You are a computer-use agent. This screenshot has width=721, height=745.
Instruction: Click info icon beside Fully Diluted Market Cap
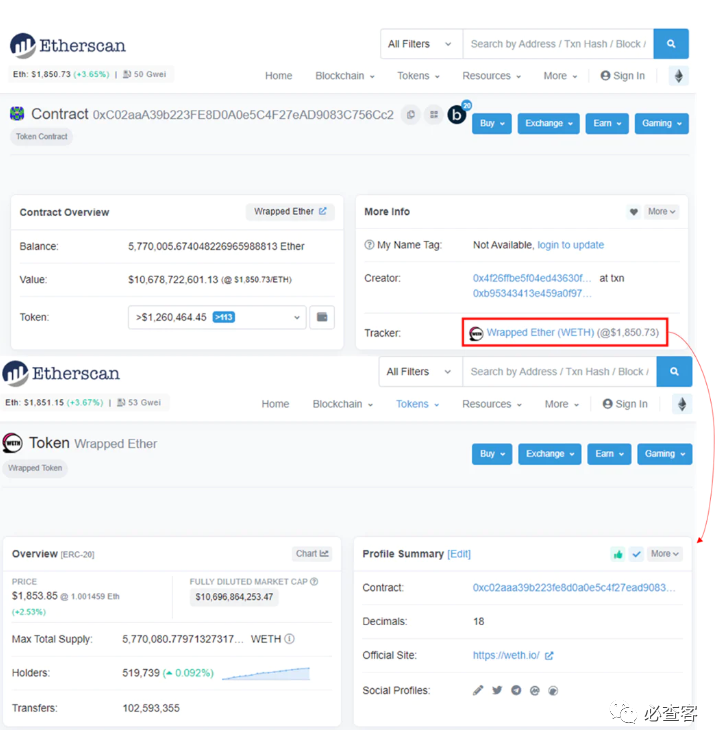(314, 582)
